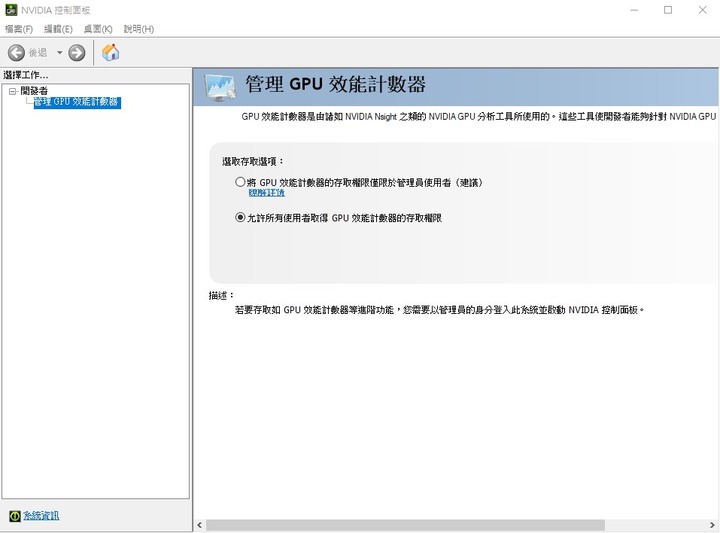This screenshot has width=720, height=533.
Task: Close the NVIDIA control panel window
Action: [703, 10]
